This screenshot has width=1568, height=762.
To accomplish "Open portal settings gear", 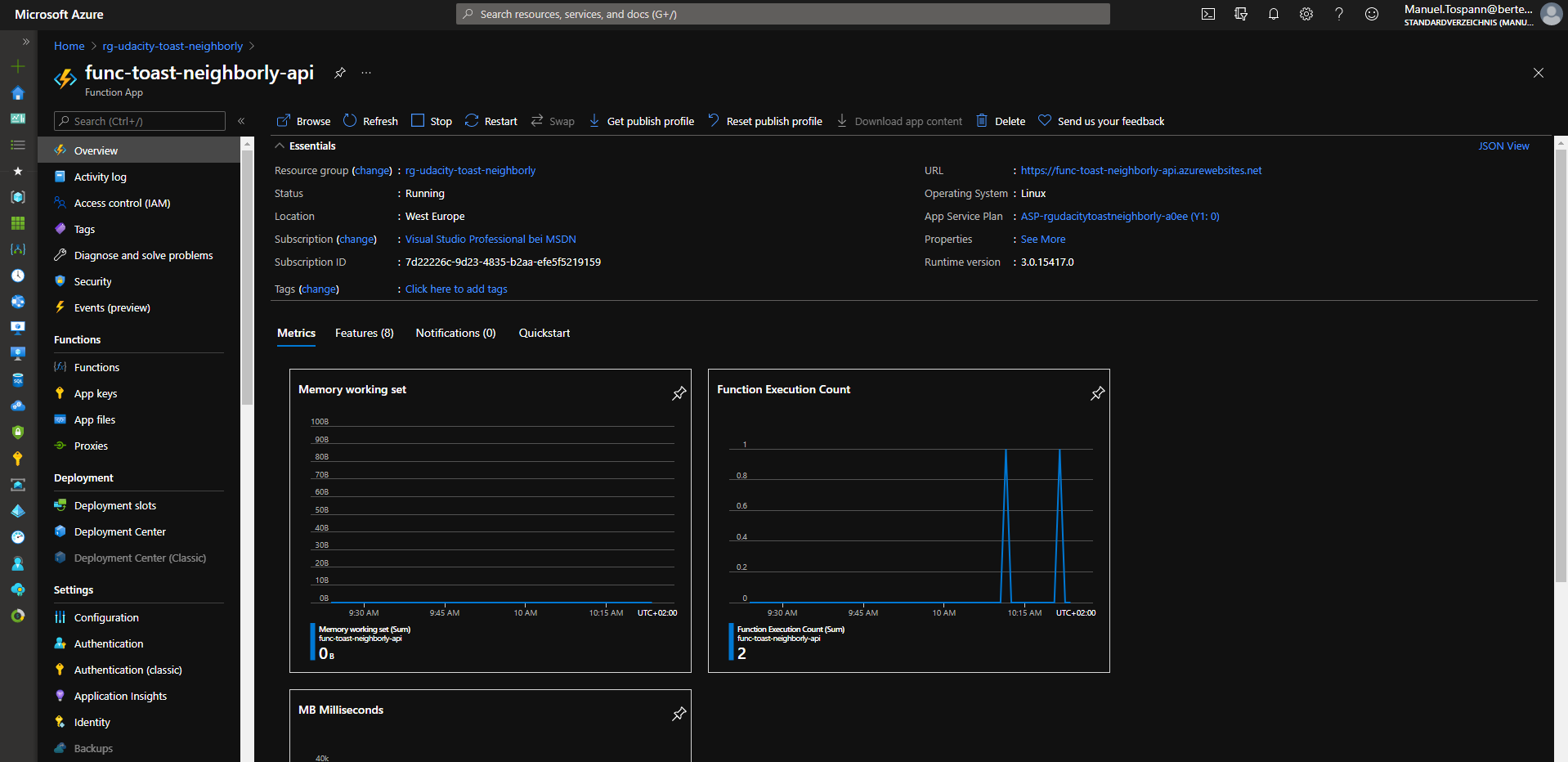I will (x=1306, y=14).
